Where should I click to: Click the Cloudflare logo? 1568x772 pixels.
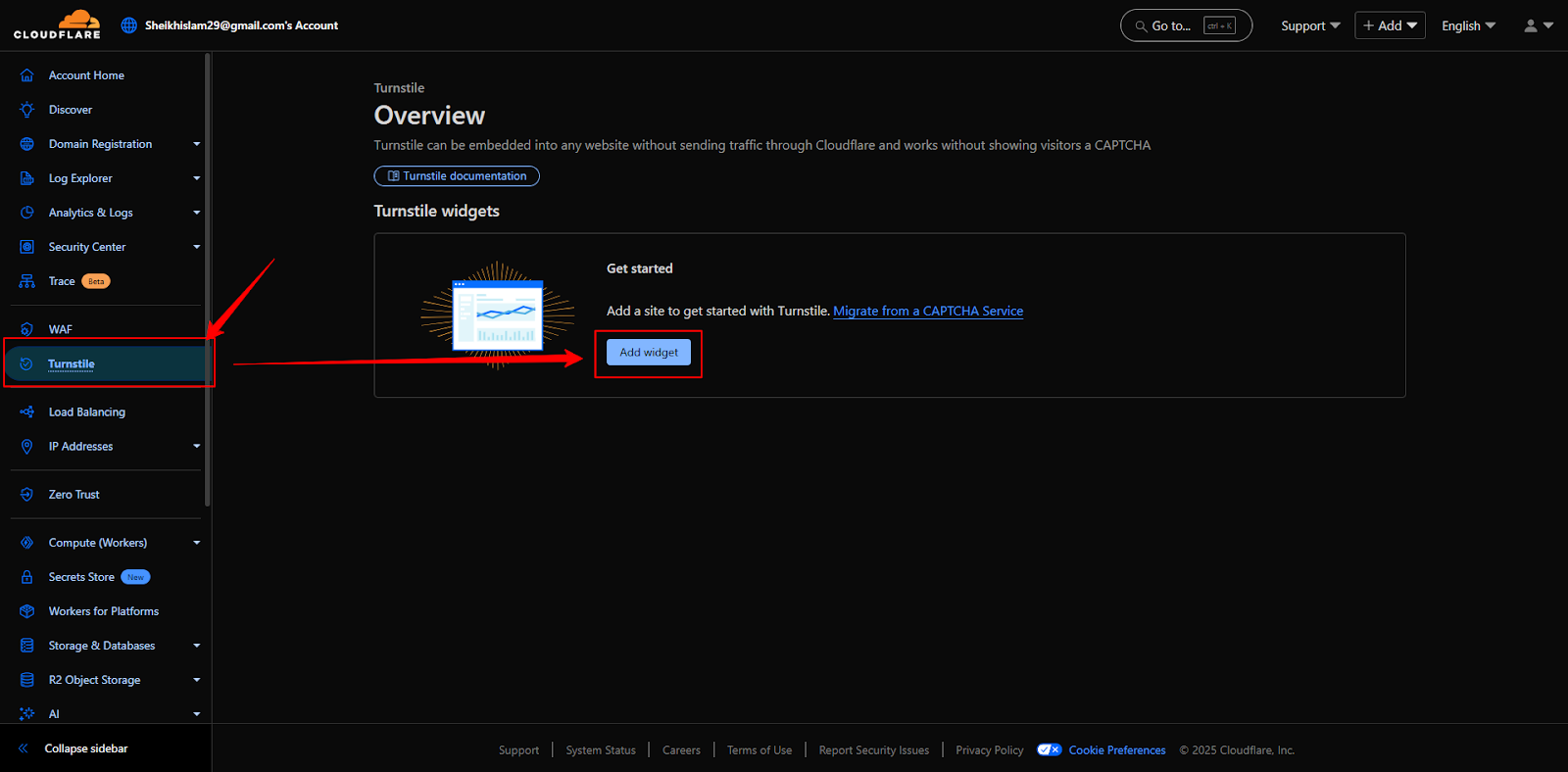point(57,24)
